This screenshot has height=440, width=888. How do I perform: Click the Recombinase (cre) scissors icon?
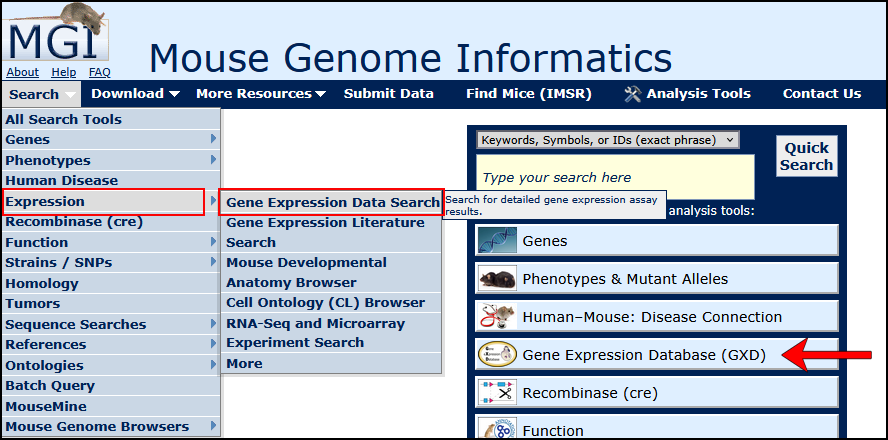[497, 393]
